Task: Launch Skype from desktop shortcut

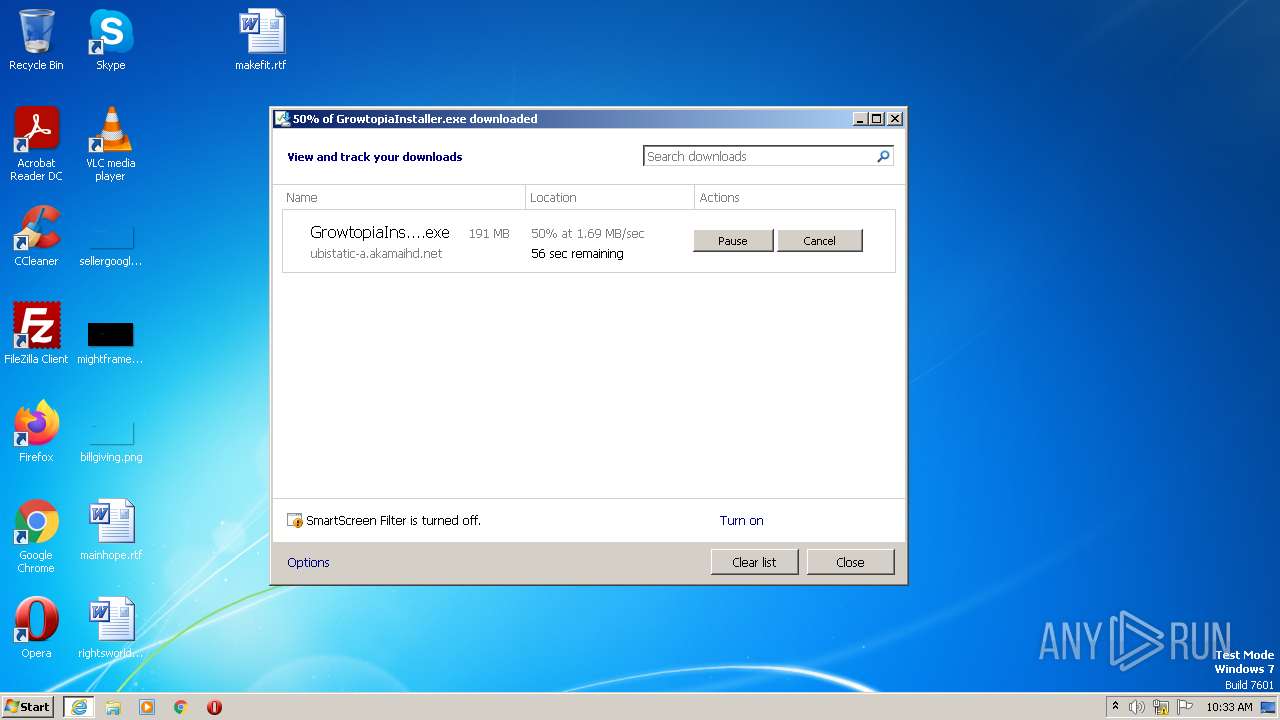Action: pos(110,40)
